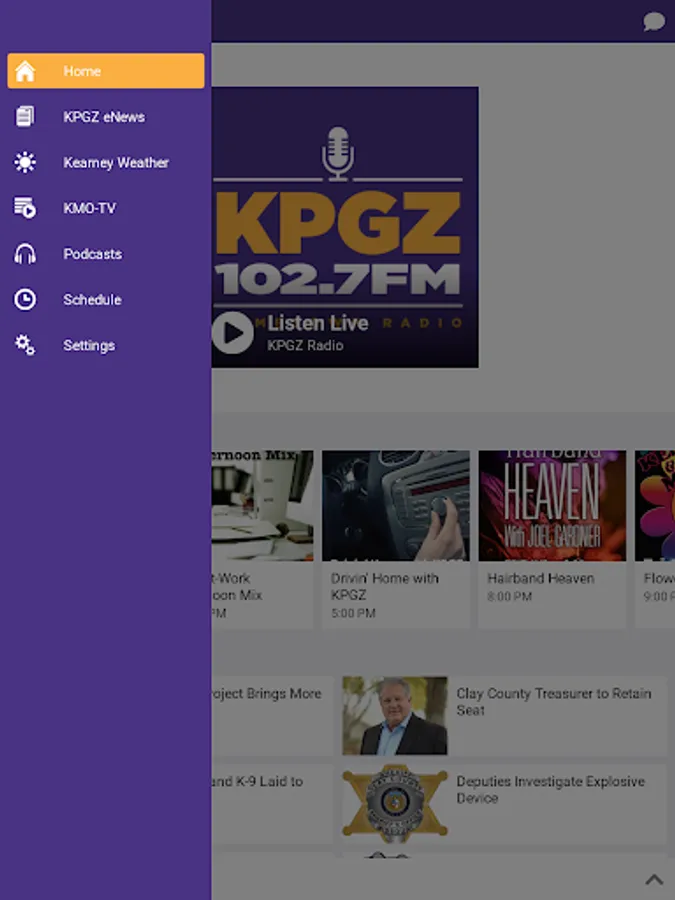The image size is (675, 900).
Task: Click 'Listen Live' text
Action: tap(317, 323)
